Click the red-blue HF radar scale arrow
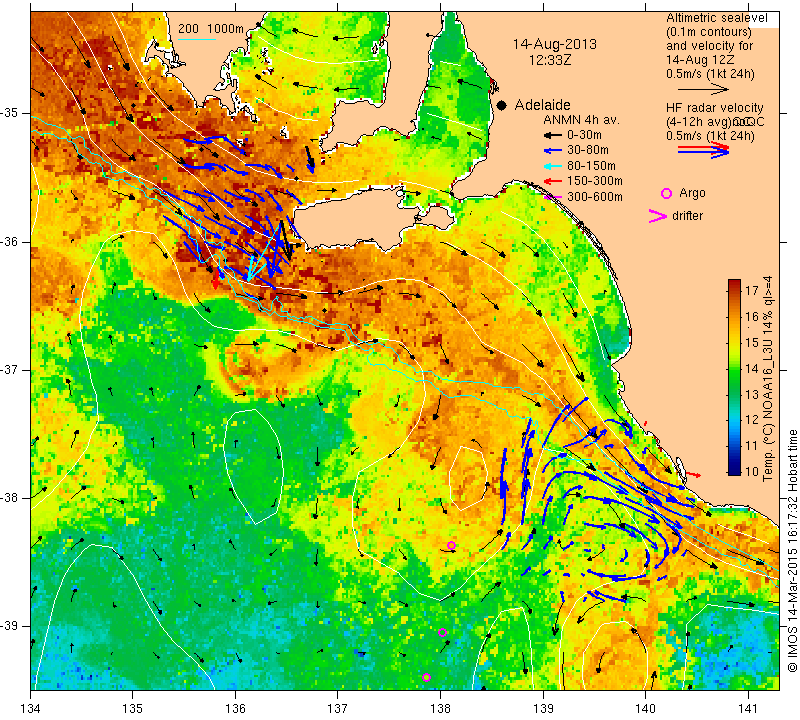This screenshot has width=800, height=720. click(704, 149)
